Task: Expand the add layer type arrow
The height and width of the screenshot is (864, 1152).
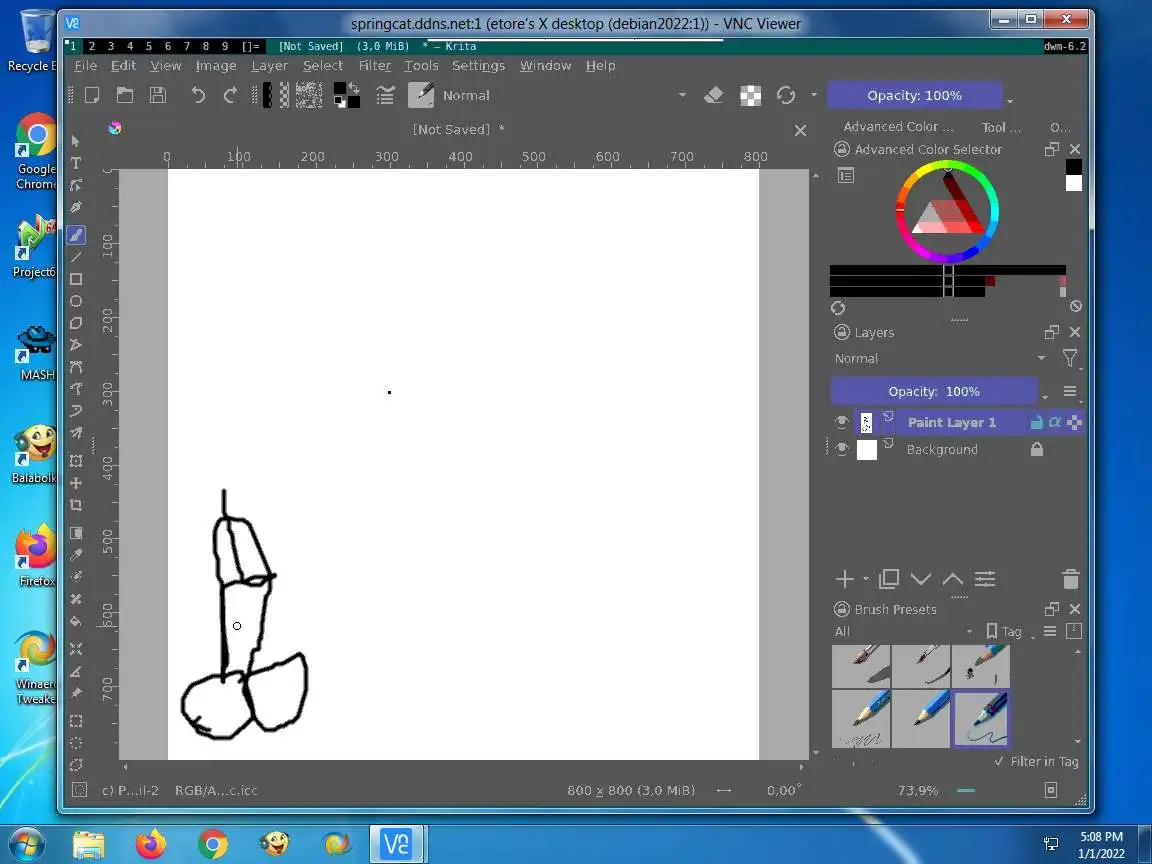Action: 865,579
